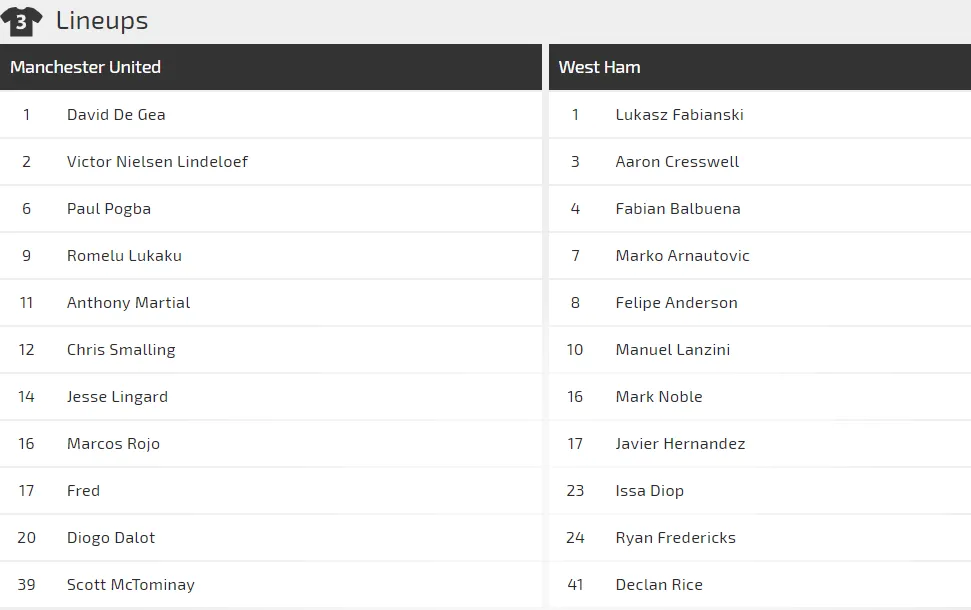Click Anthony Martial's name

coord(128,302)
